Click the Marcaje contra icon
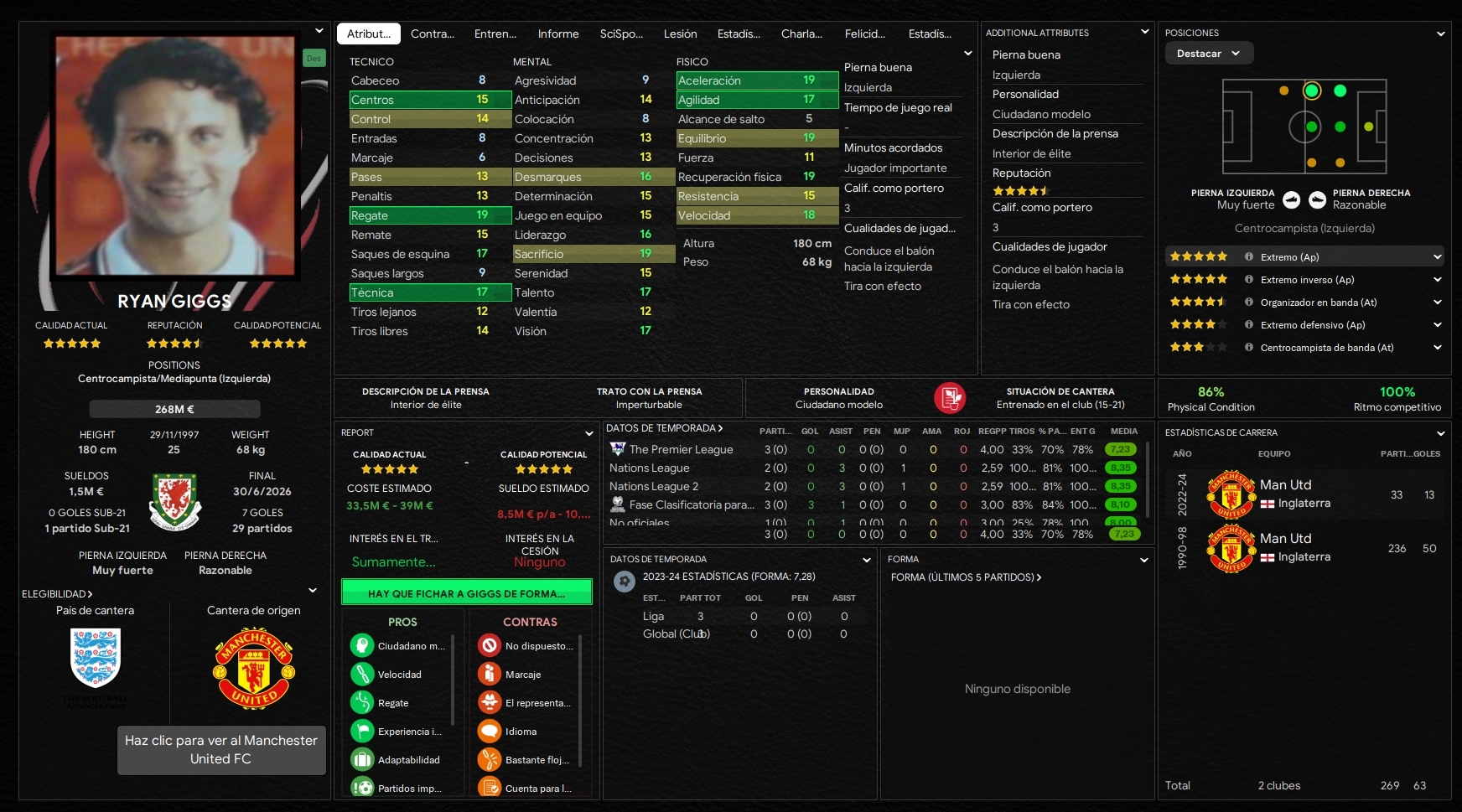Viewport: 1462px width, 812px height. tap(490, 675)
